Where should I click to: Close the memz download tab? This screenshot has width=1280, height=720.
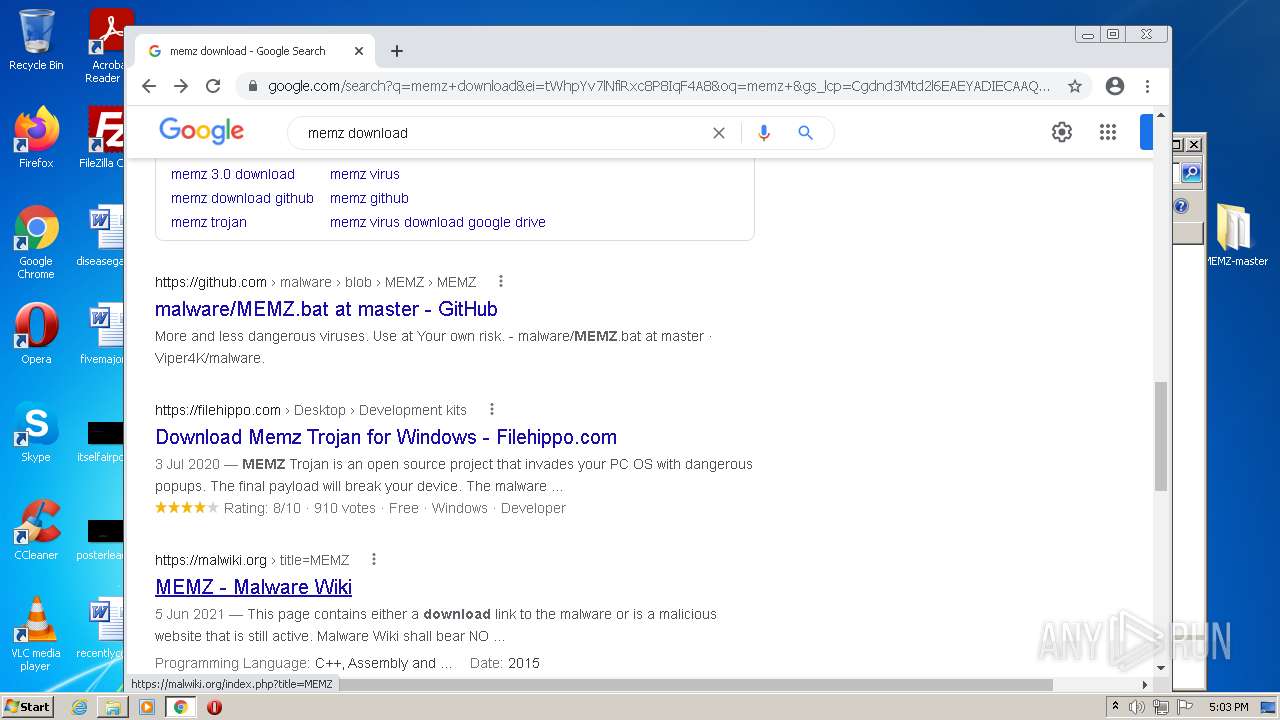pyautogui.click(x=359, y=51)
